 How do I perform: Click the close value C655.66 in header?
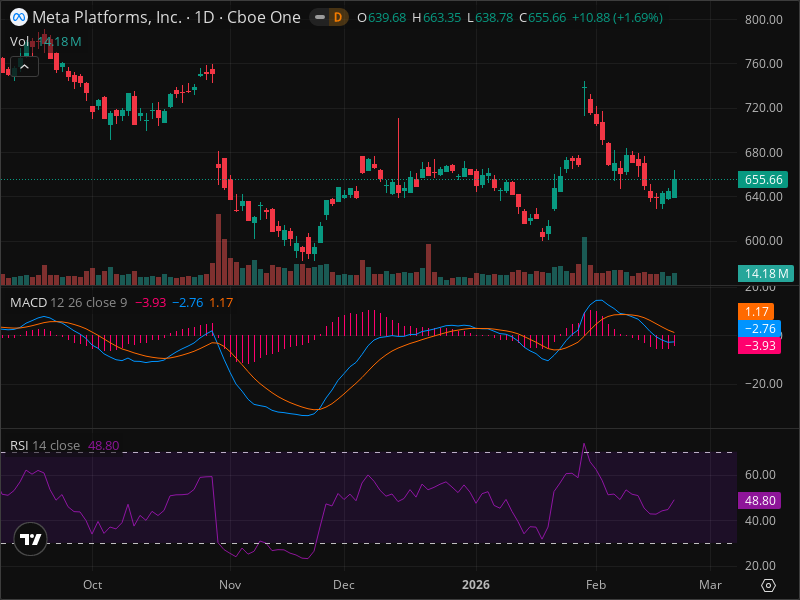click(543, 18)
